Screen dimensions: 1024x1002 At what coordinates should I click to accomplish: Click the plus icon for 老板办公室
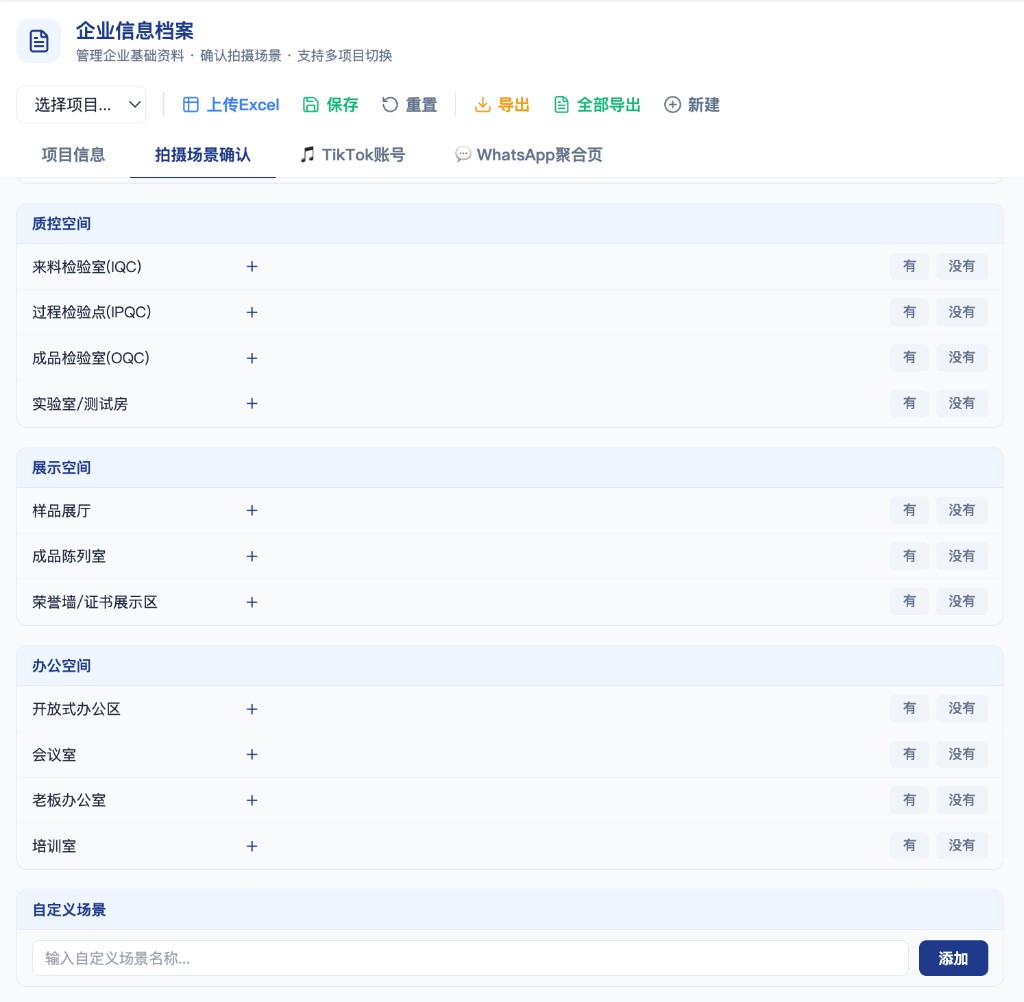click(x=252, y=800)
